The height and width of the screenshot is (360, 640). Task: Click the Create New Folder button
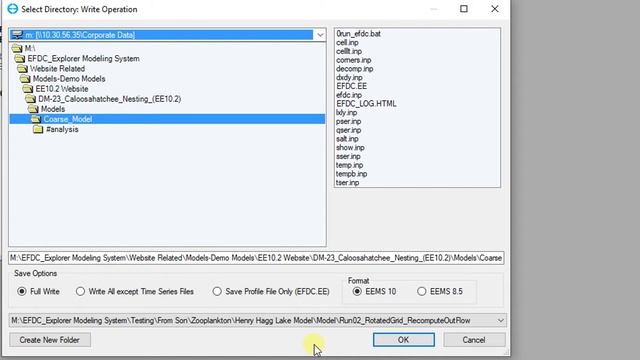[x=50, y=340]
